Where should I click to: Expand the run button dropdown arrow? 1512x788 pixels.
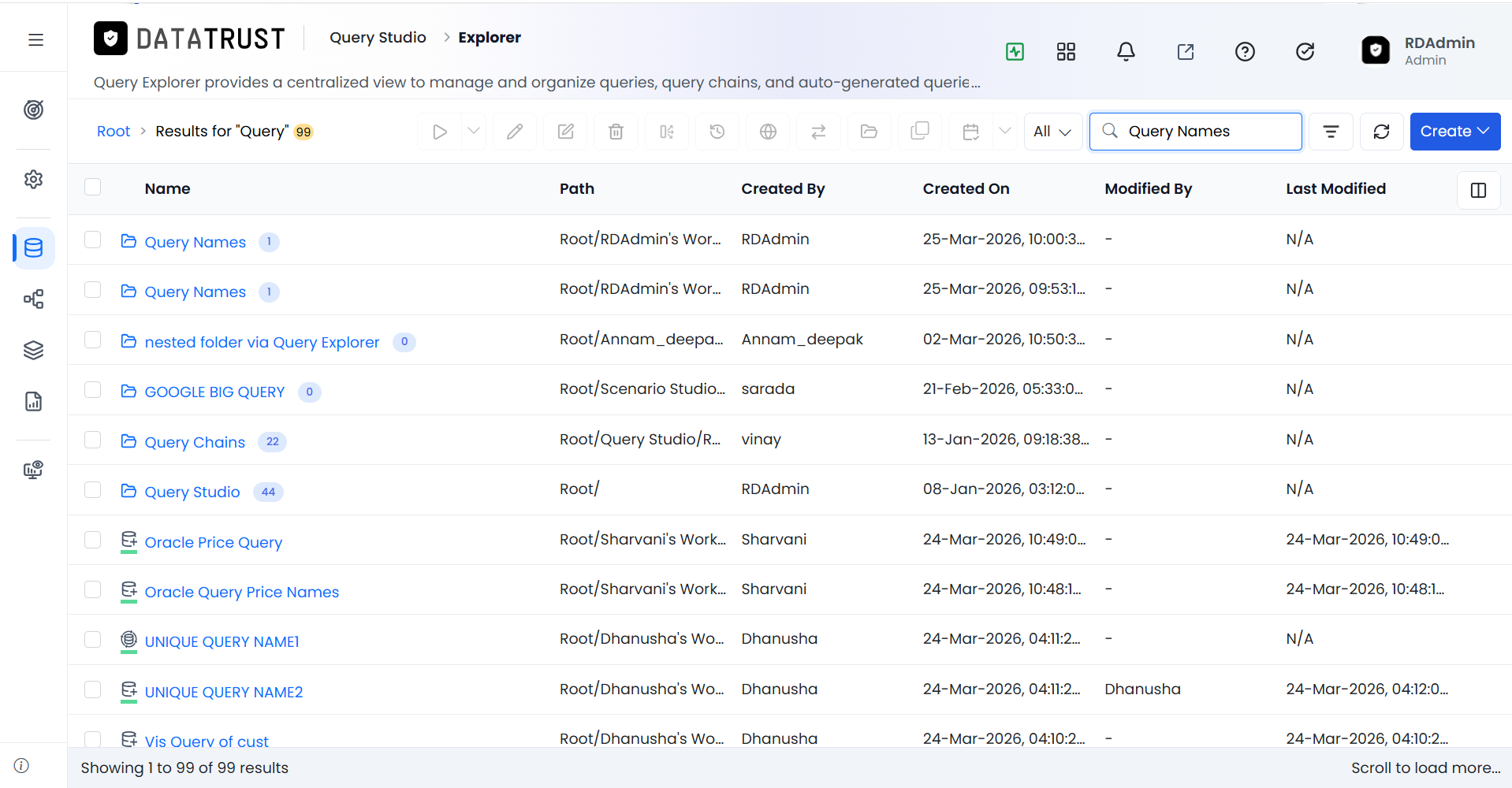click(473, 132)
